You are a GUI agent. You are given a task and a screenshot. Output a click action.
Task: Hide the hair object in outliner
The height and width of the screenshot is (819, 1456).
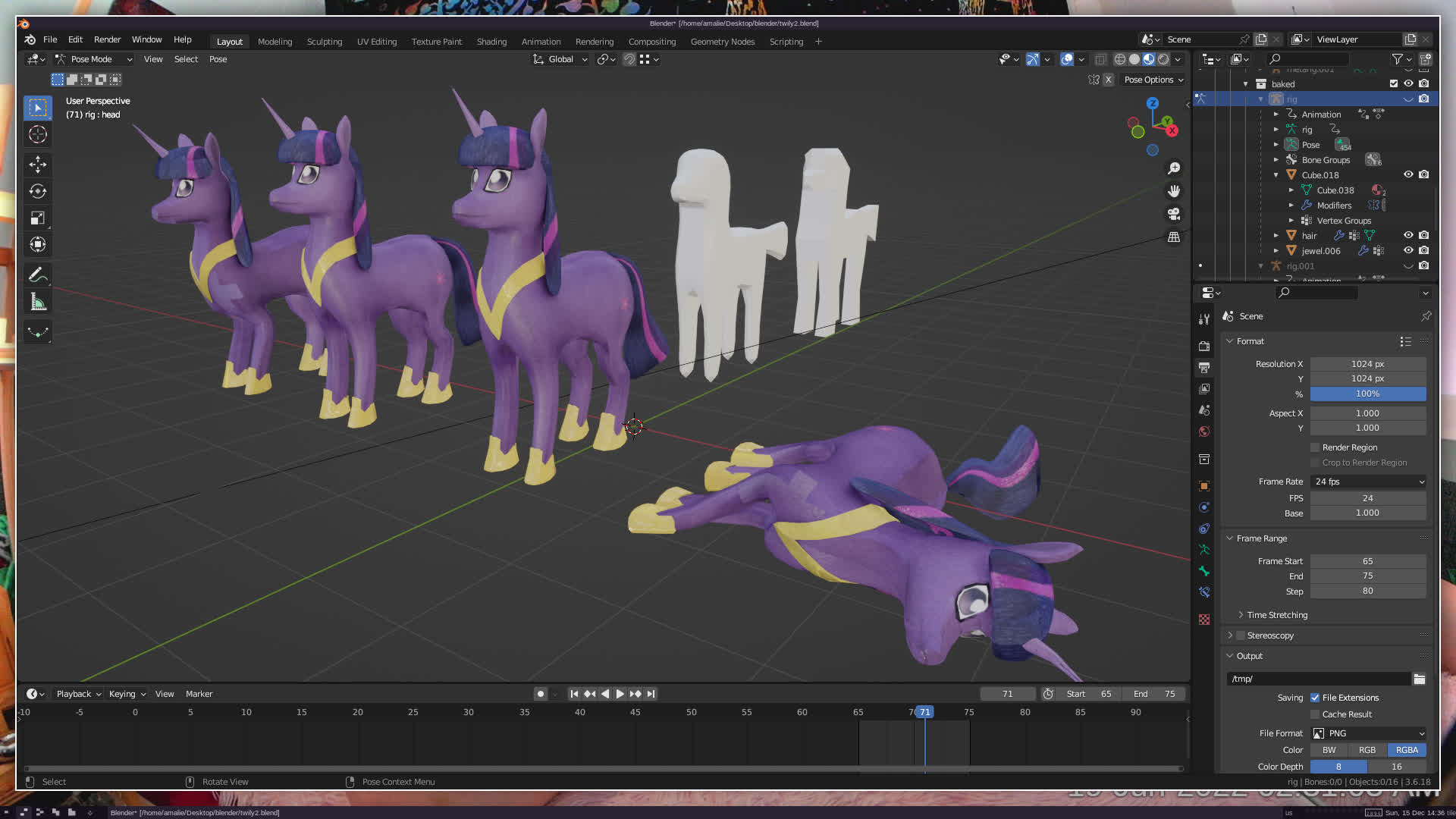[x=1408, y=235]
